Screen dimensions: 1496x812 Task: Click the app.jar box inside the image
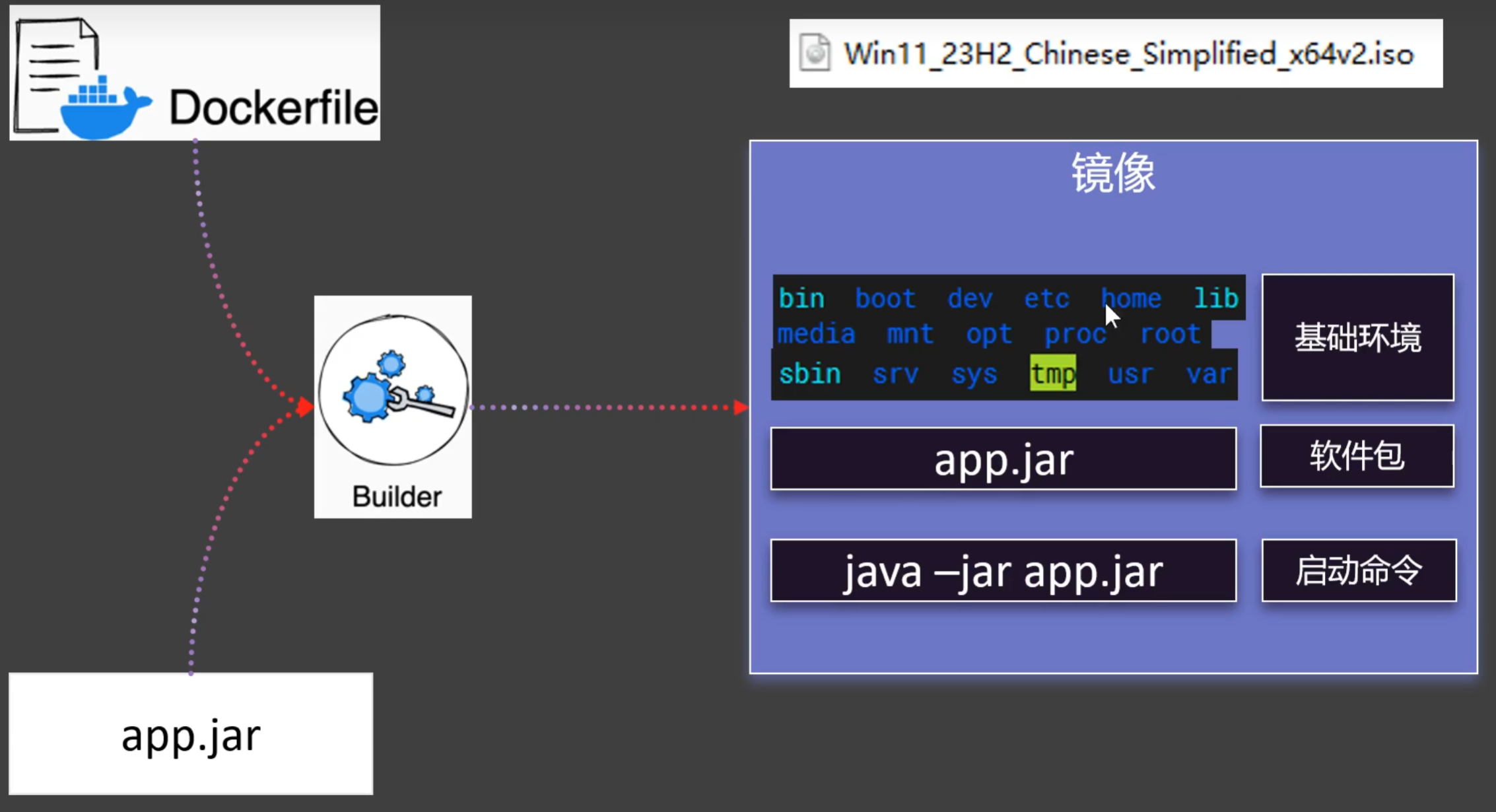[x=1003, y=459]
